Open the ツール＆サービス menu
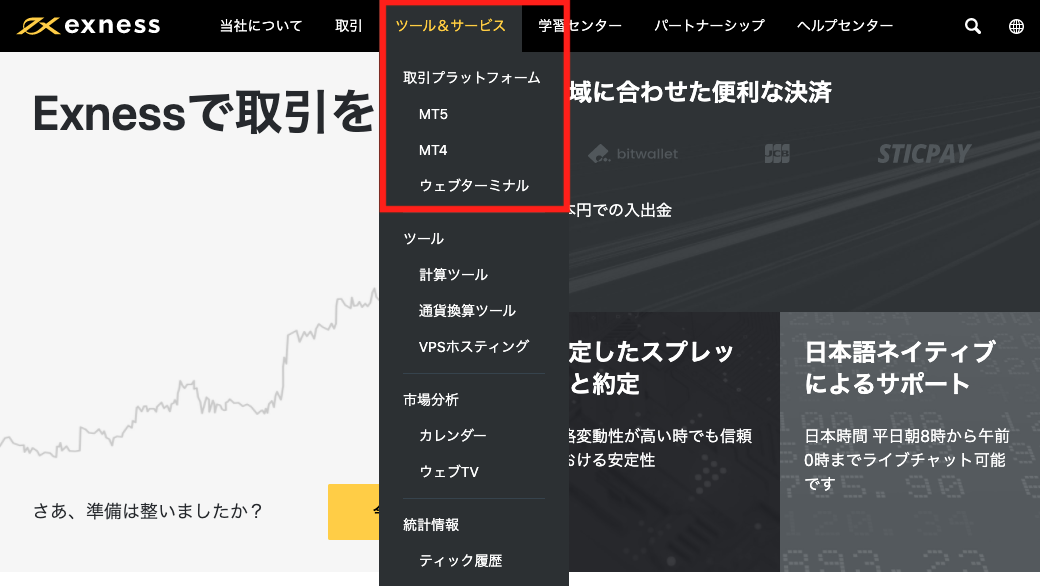This screenshot has width=1040, height=586. (450, 26)
